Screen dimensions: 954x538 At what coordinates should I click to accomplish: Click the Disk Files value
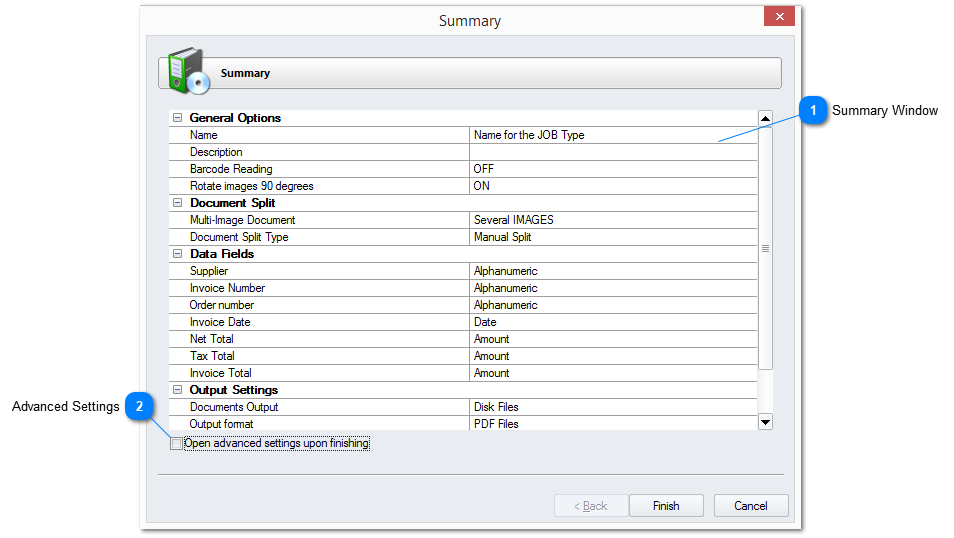(x=496, y=407)
